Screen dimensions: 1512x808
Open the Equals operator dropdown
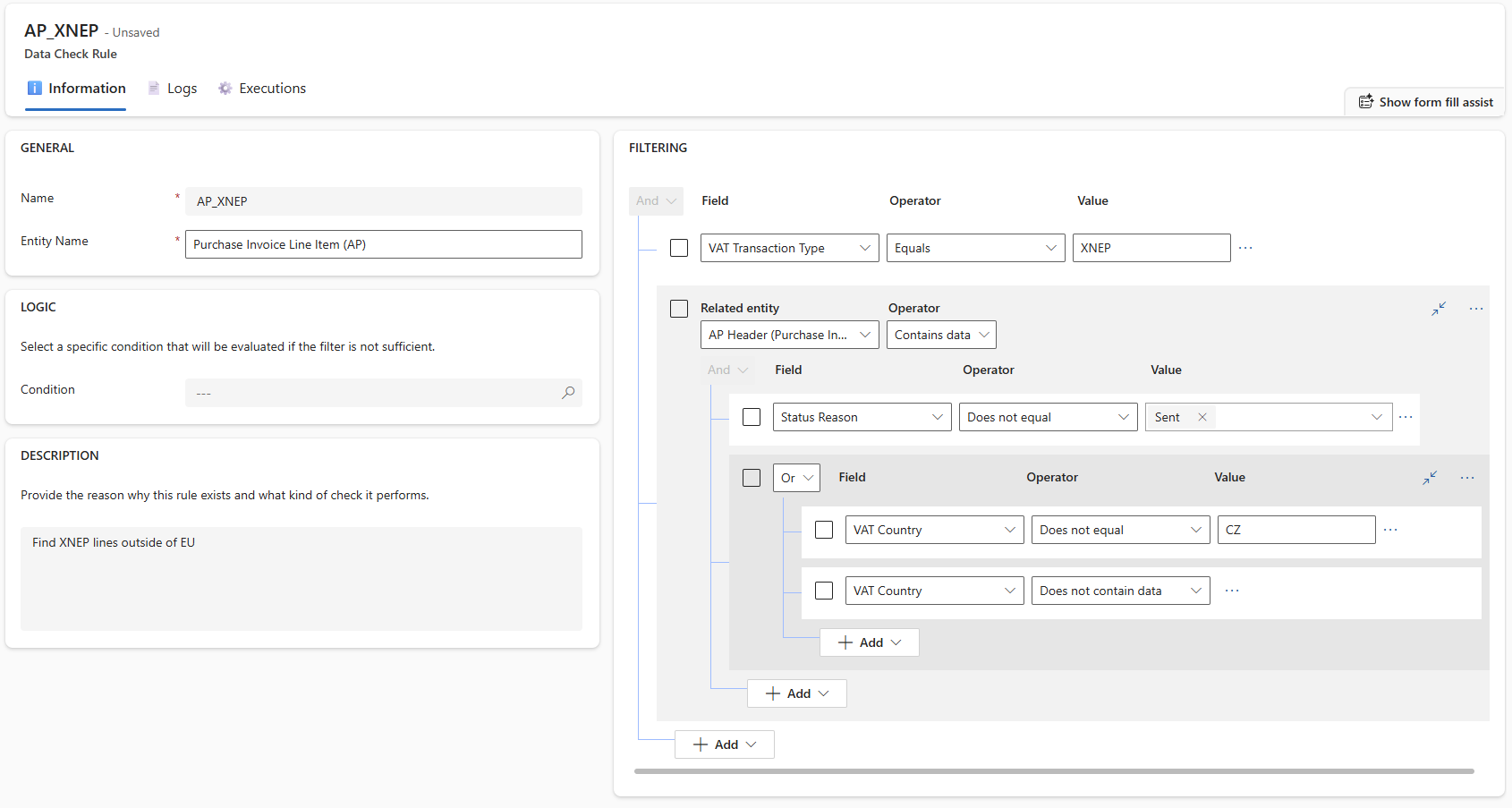[976, 248]
